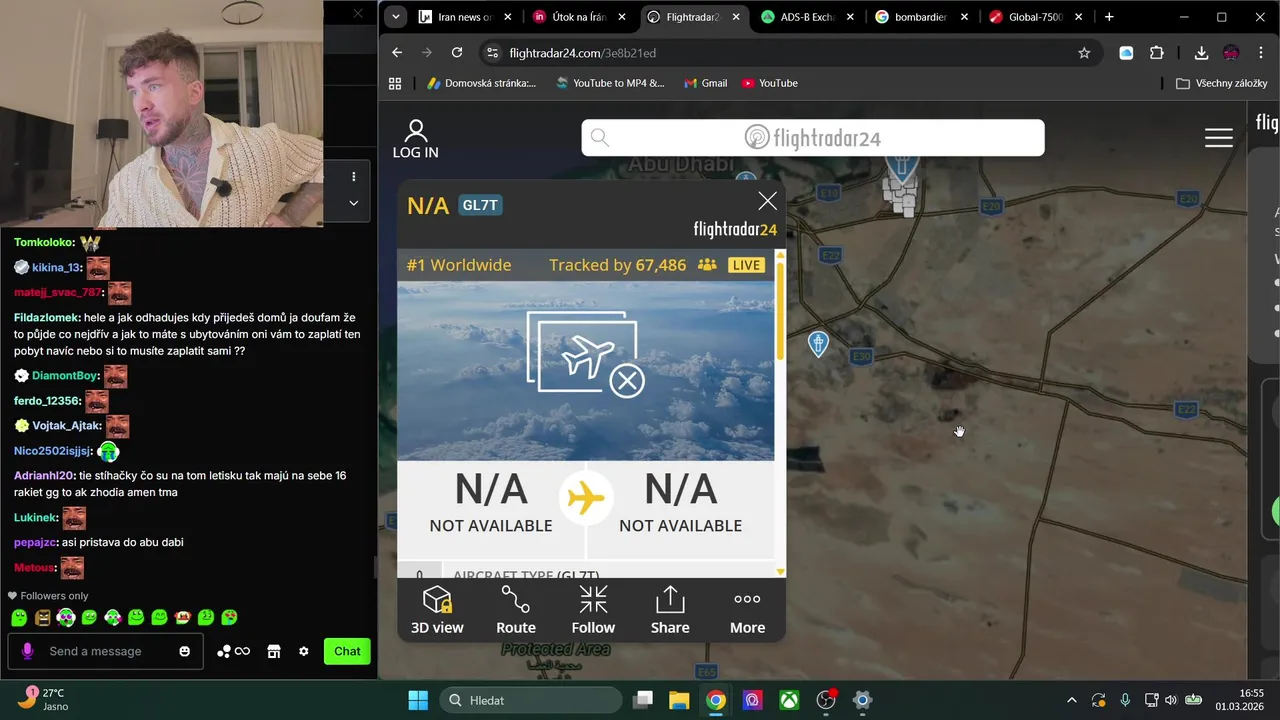Screen dimensions: 1280x720
Task: Open a new browser tab
Action: click(x=1109, y=17)
